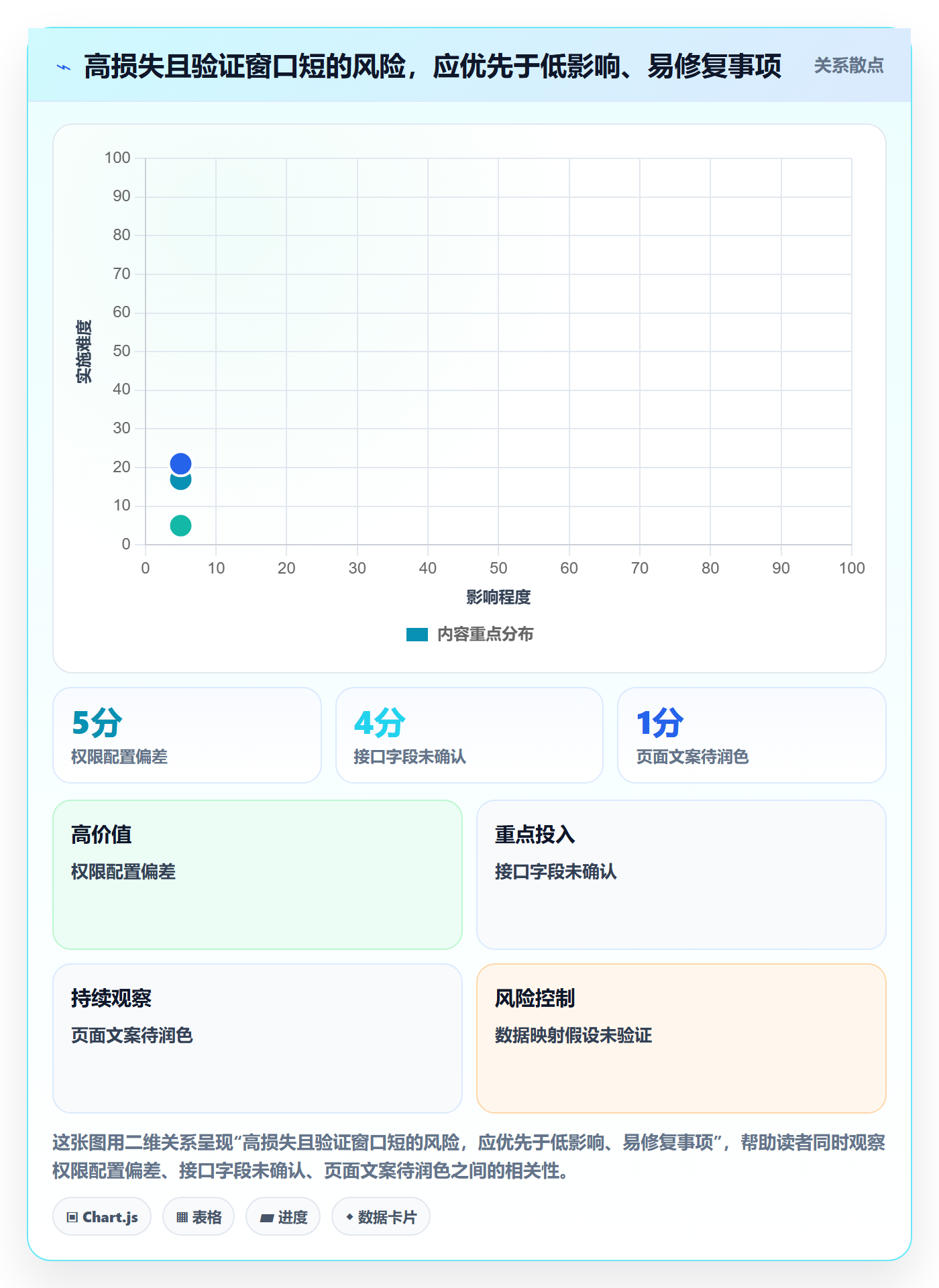Click the 影响程度 x-axis title
The height and width of the screenshot is (1288, 939).
point(498,597)
